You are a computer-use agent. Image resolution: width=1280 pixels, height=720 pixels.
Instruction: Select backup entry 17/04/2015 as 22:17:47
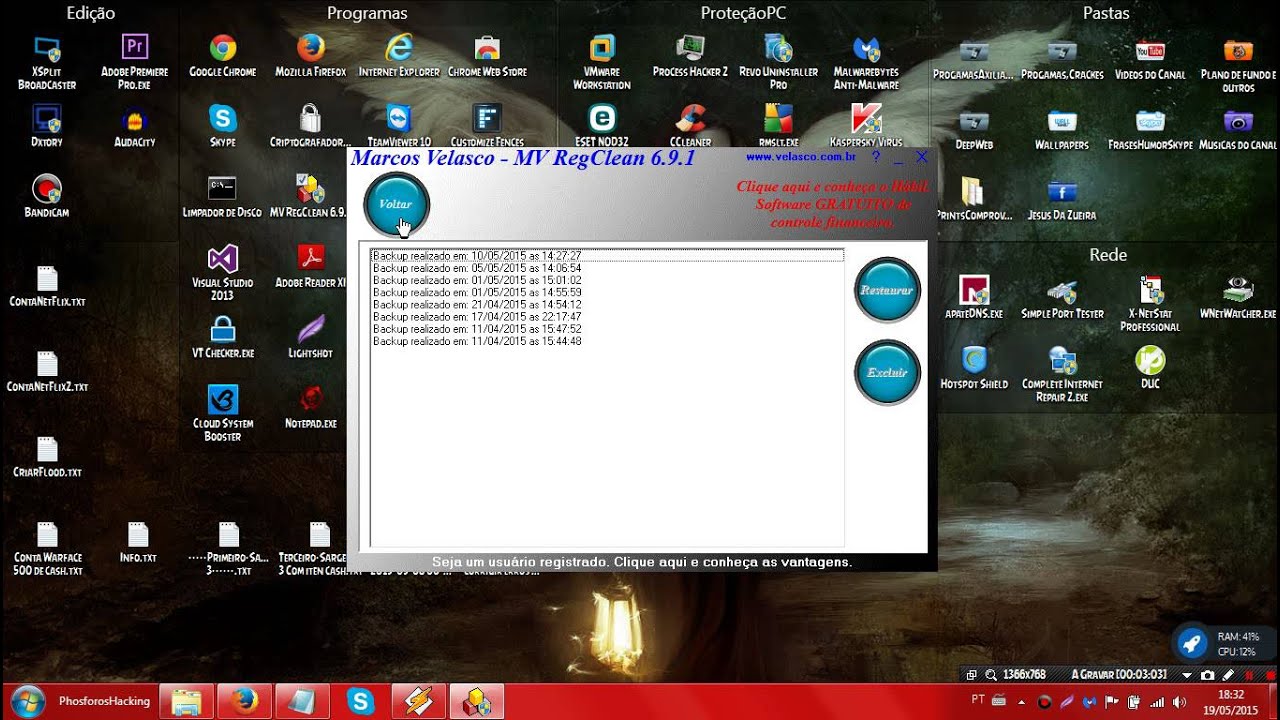click(x=607, y=316)
